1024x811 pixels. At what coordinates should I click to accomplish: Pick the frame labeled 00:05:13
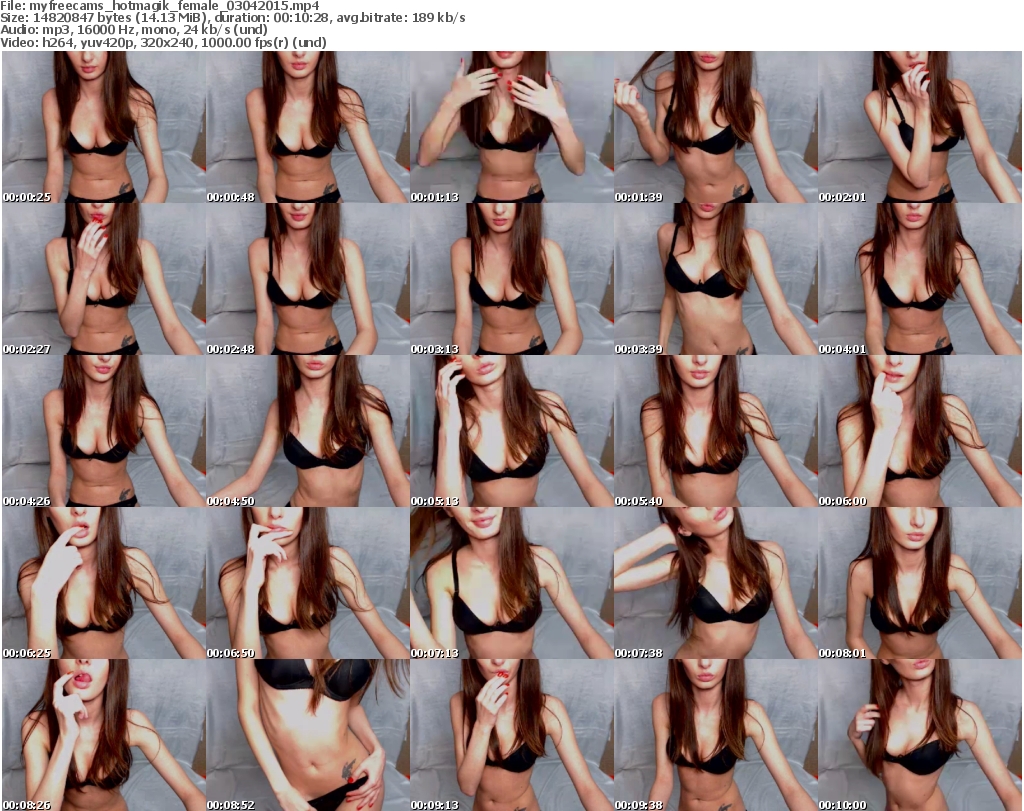point(511,431)
